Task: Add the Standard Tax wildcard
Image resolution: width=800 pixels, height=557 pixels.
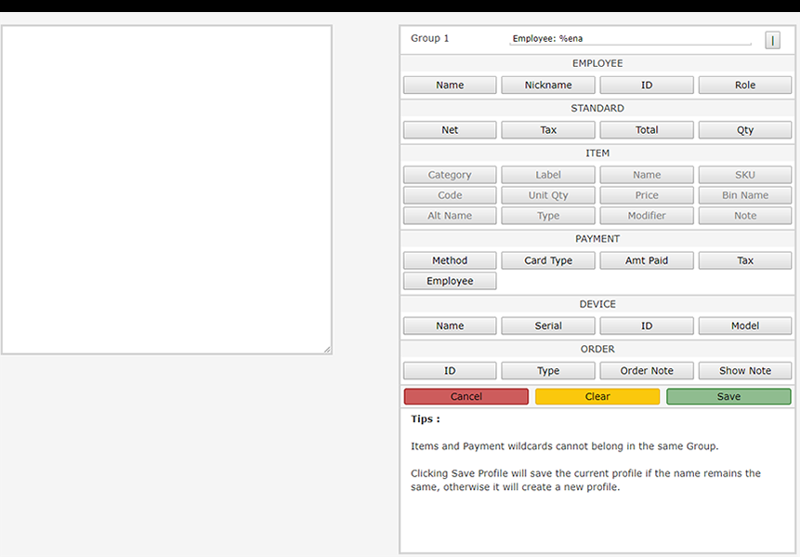Action: pos(548,130)
